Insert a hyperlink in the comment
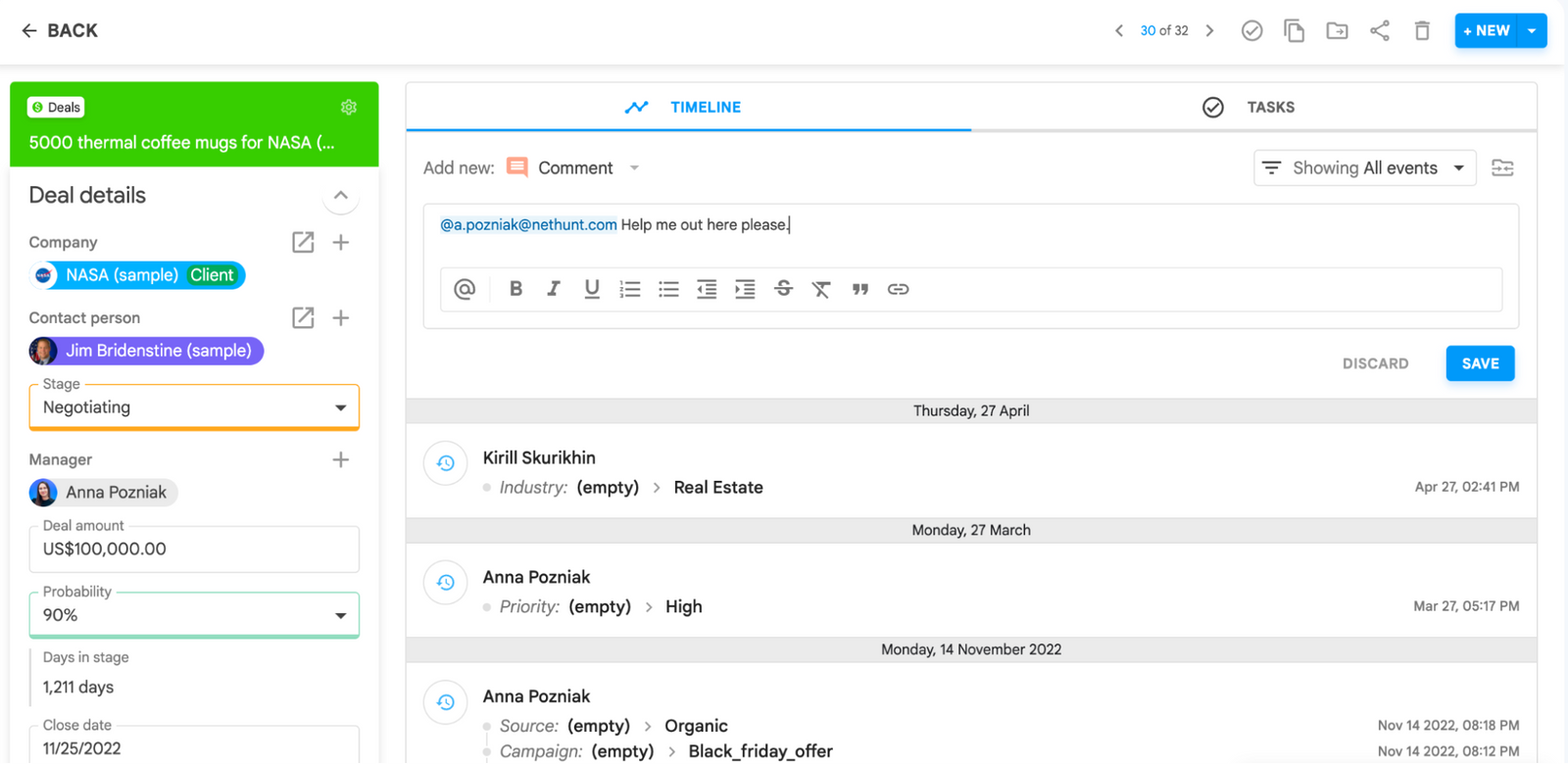The height and width of the screenshot is (764, 1568). click(x=898, y=289)
